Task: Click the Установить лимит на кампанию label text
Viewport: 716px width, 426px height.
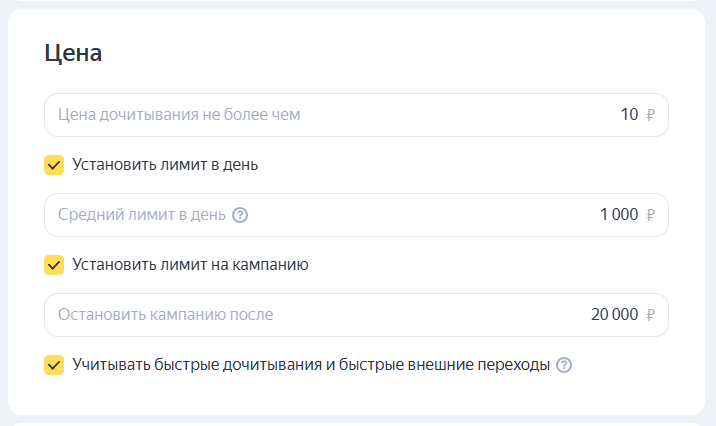Action: (190, 265)
